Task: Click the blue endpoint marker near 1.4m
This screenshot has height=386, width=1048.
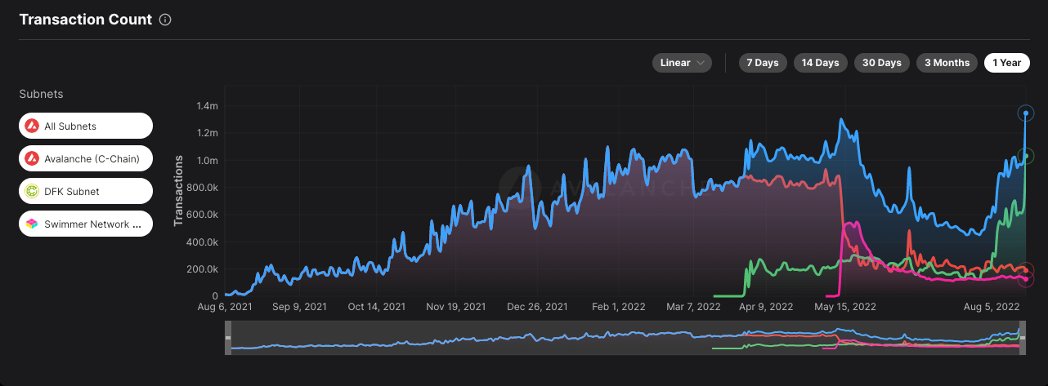Action: [x=1025, y=113]
